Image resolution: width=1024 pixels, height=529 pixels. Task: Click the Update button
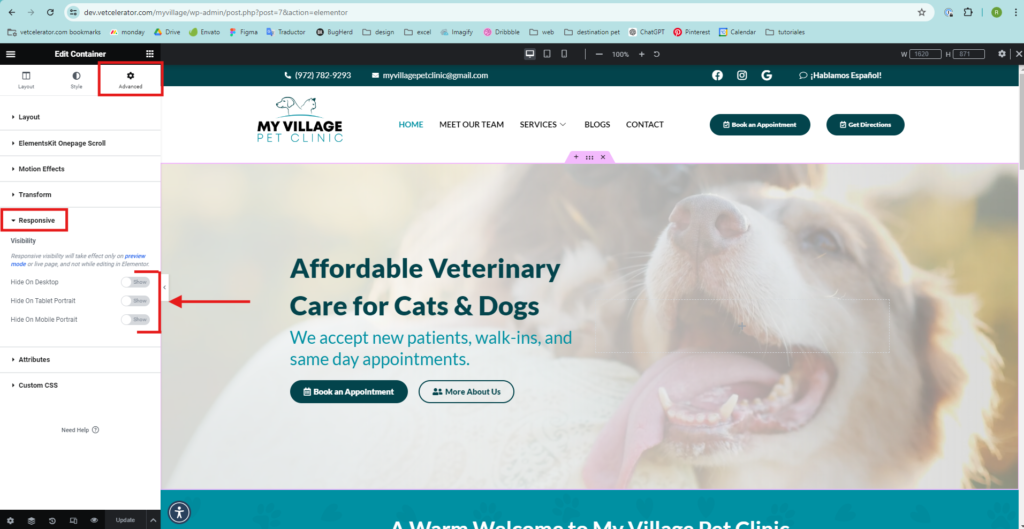[125, 521]
